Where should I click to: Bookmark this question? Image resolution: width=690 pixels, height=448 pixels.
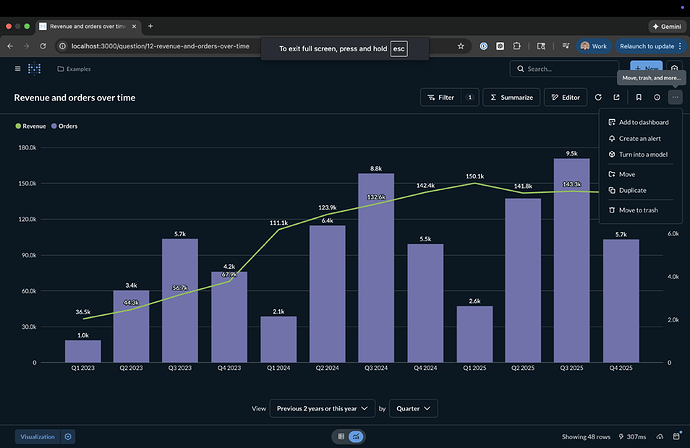637,97
